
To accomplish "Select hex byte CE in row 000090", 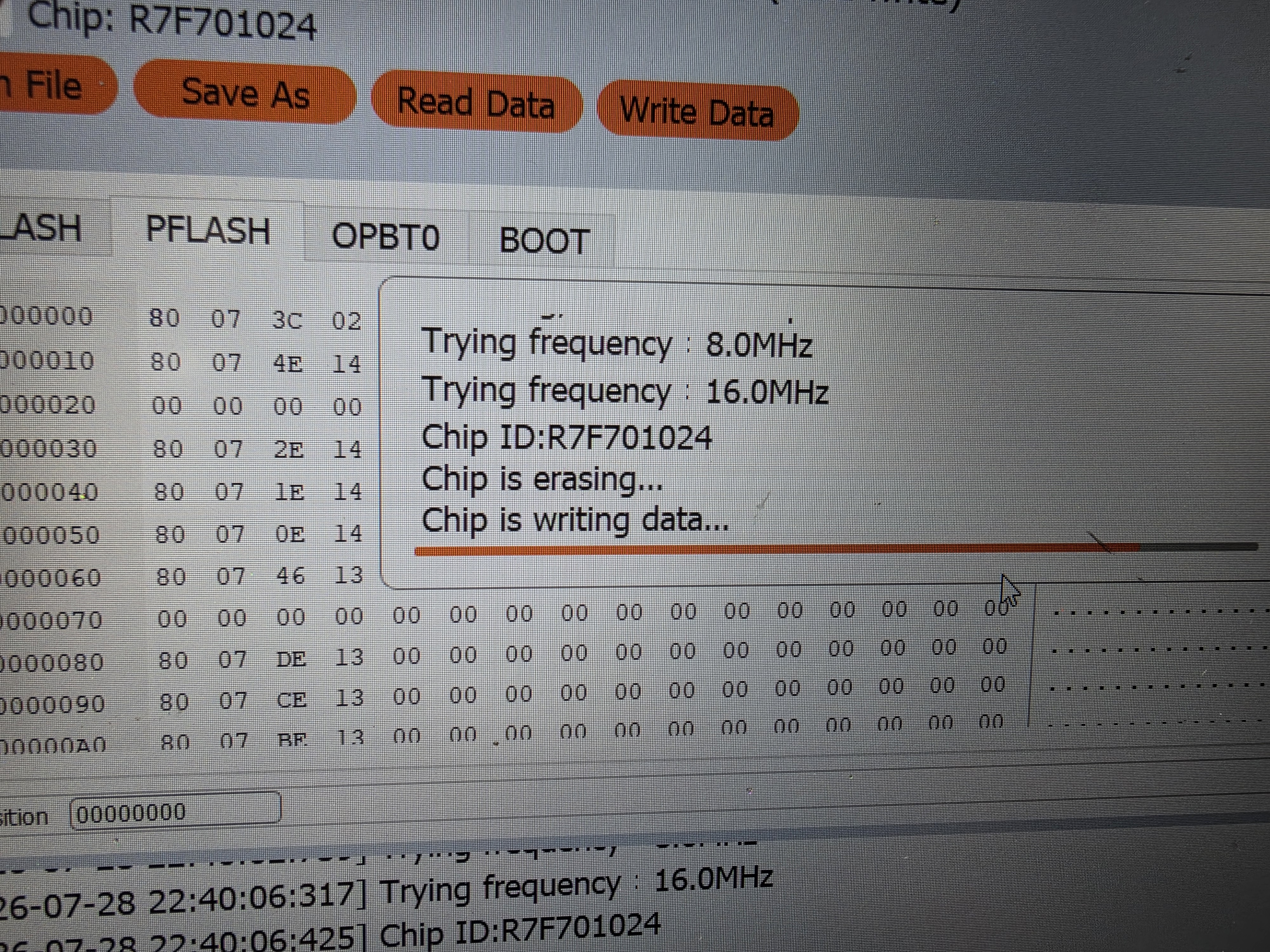I will coord(292,699).
